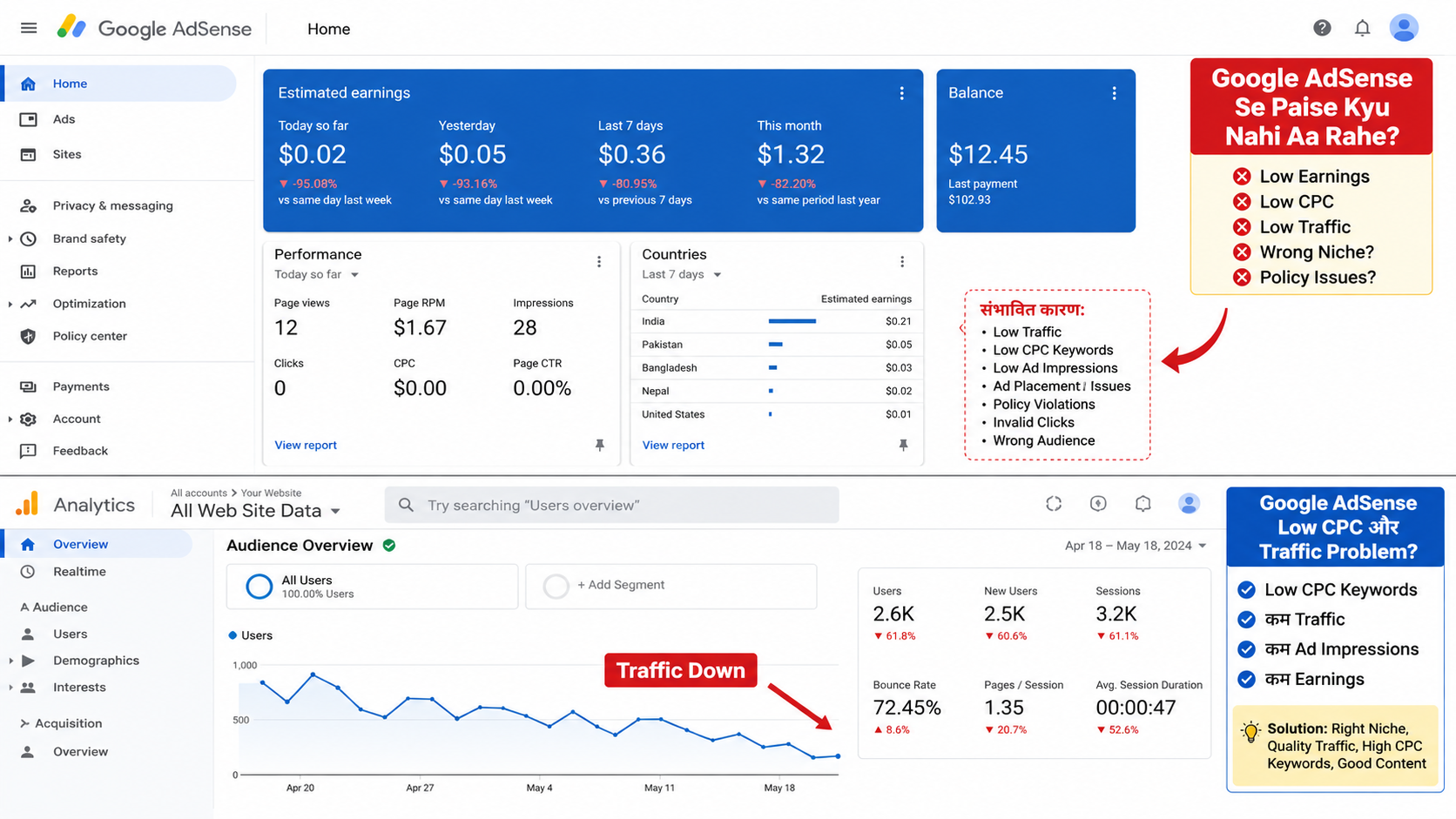This screenshot has width=1456, height=819.
Task: Open Countries card three-dot menu
Action: point(902,261)
